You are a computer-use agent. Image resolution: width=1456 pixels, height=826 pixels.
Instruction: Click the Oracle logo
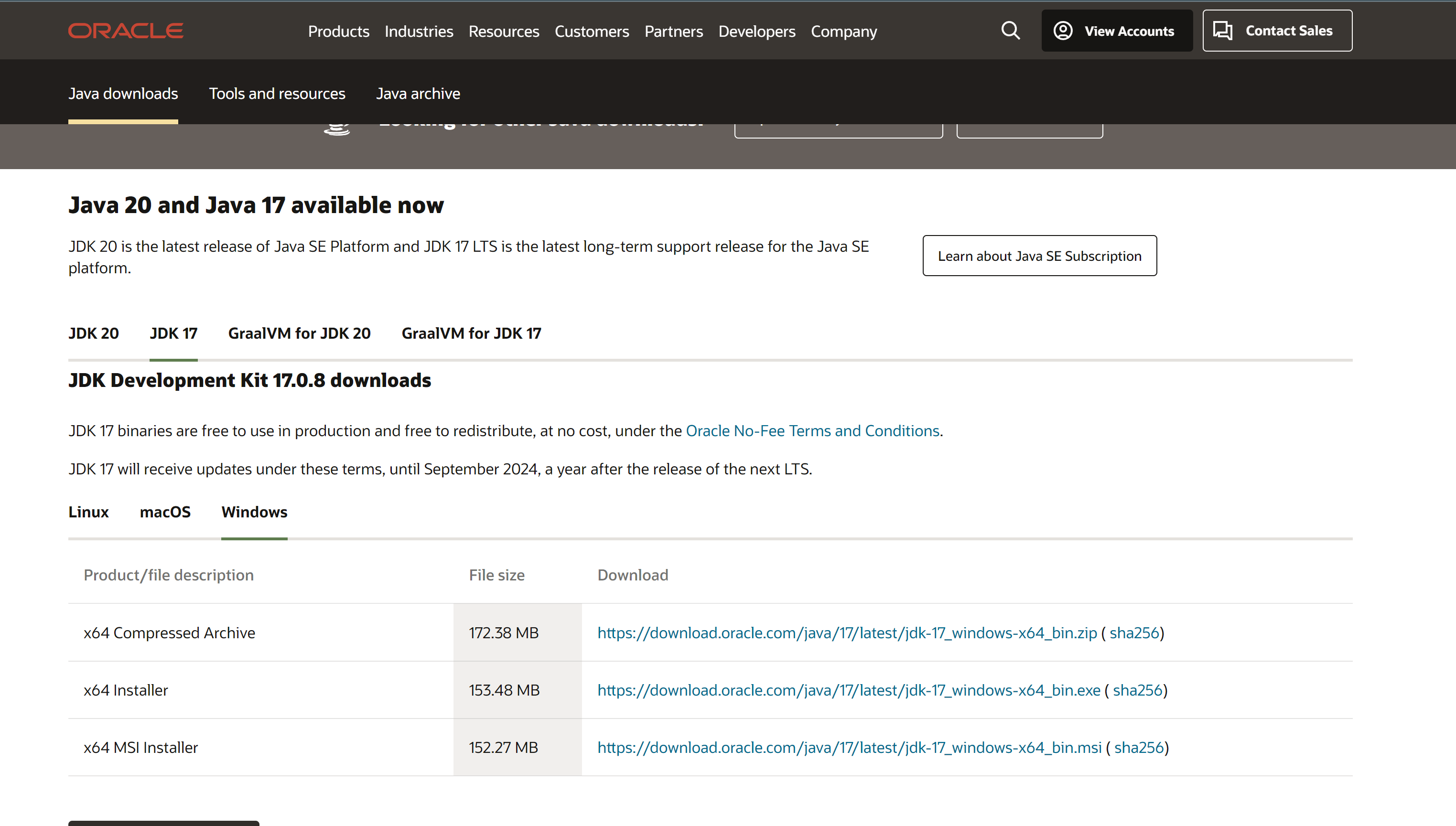[x=125, y=31]
